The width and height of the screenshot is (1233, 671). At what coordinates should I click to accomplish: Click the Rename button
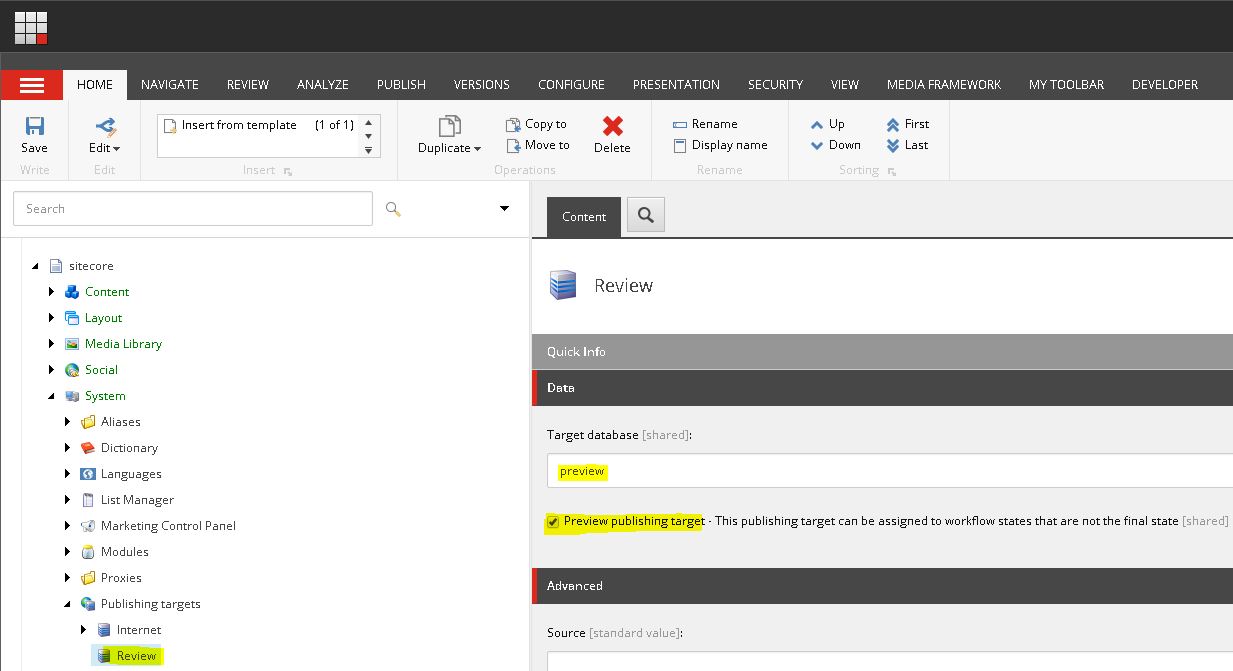705,124
